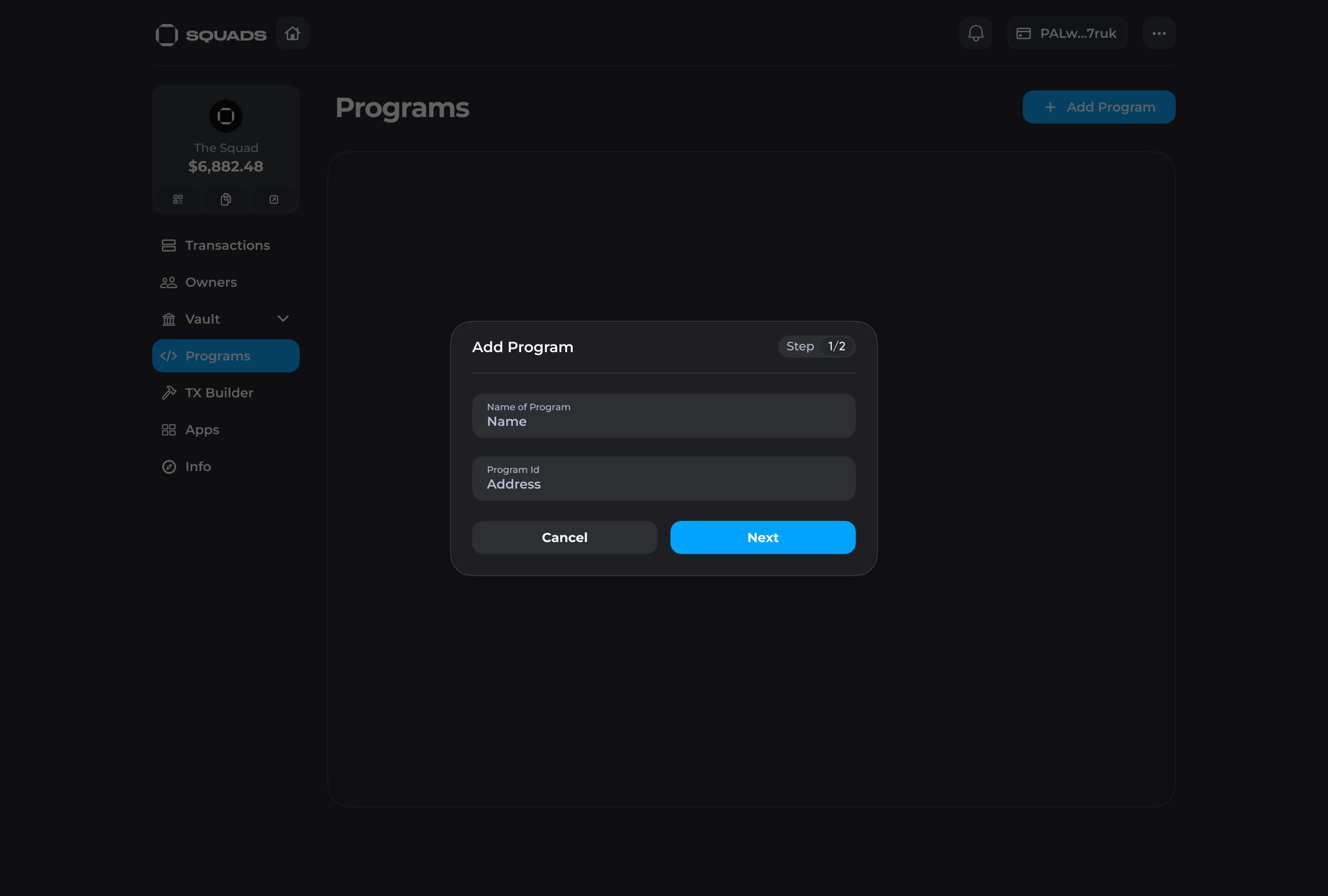
Task: Expand the Vault chevron
Action: [282, 319]
